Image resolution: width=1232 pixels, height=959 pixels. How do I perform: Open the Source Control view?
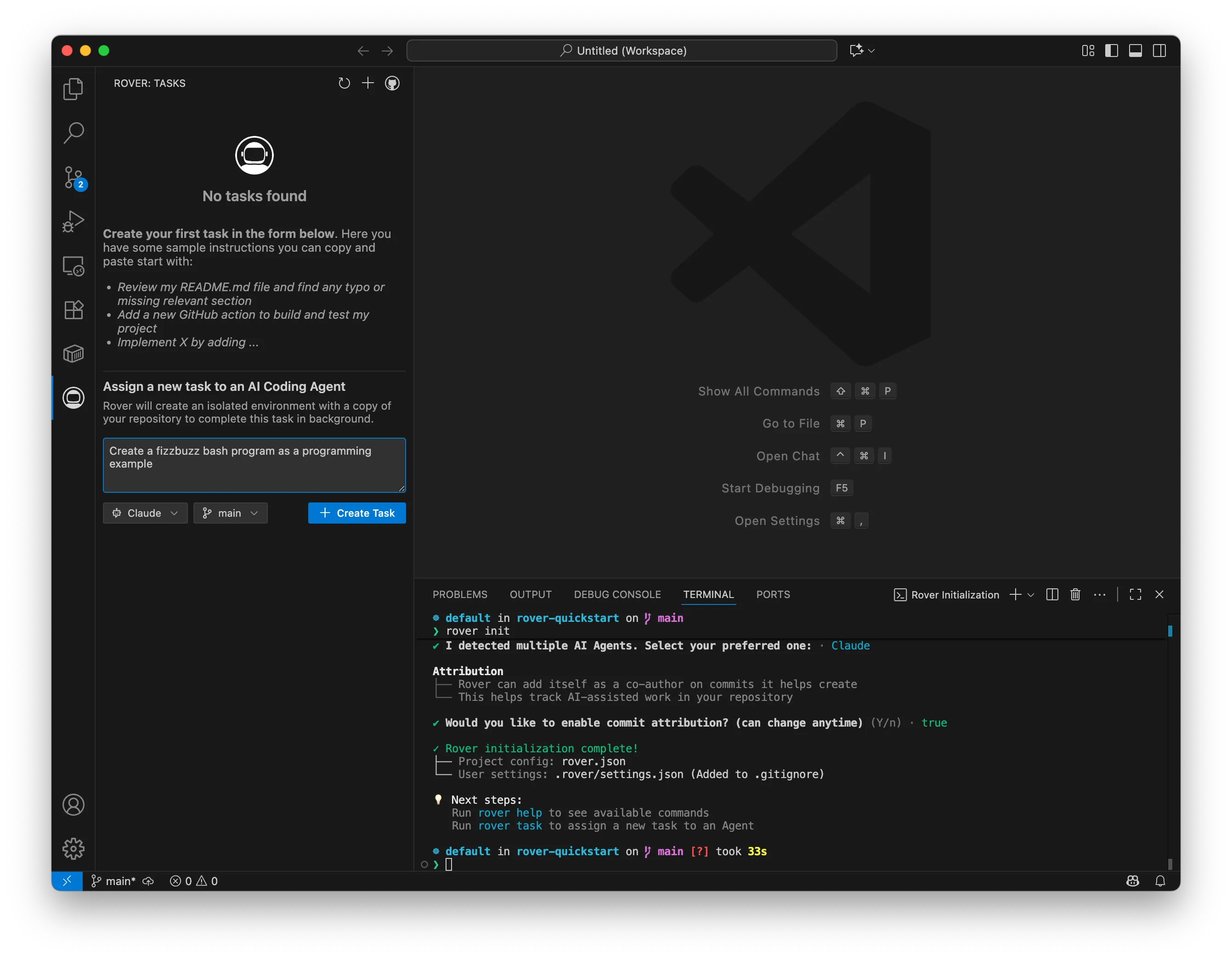pos(73,176)
